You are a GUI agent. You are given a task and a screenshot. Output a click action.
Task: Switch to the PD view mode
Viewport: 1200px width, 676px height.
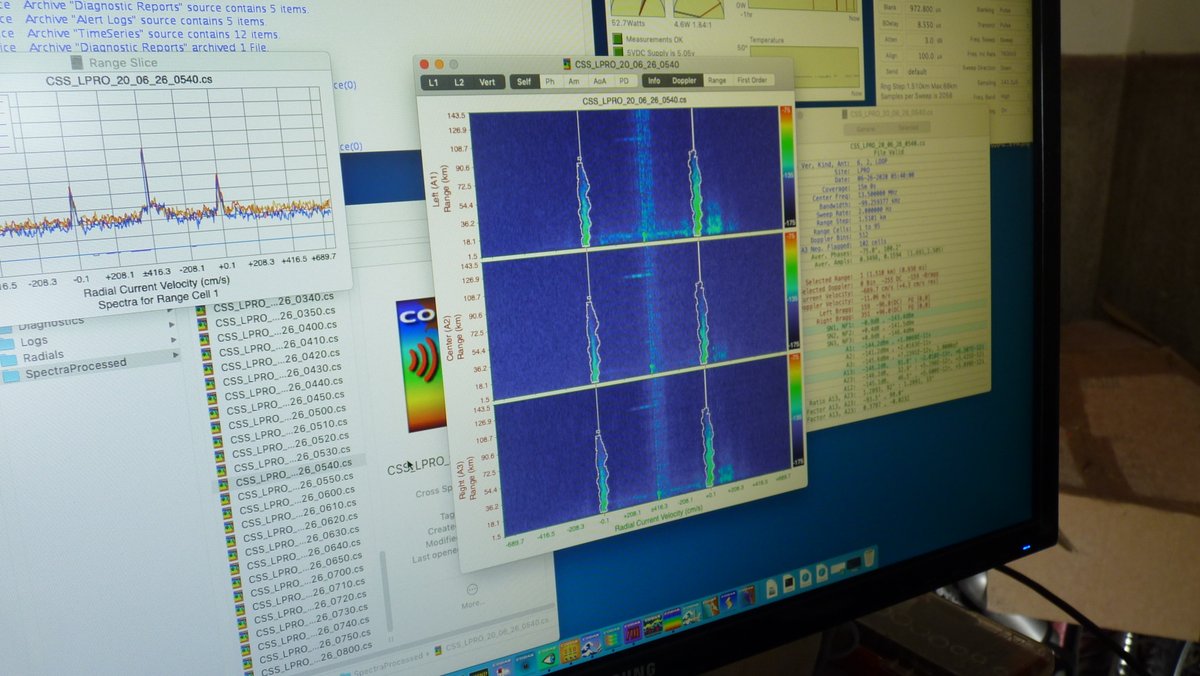point(624,81)
